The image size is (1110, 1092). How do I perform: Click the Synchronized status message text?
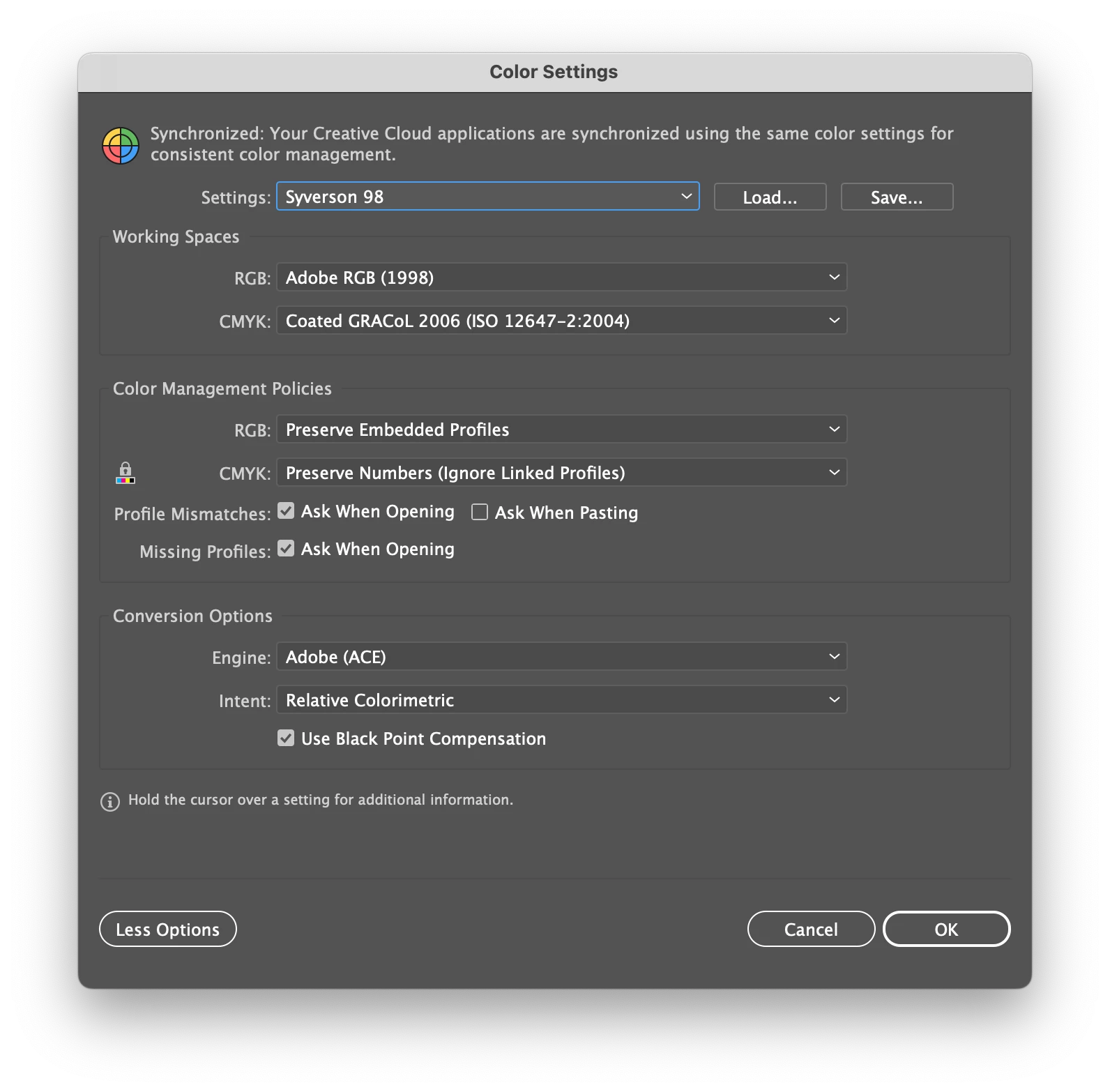click(x=552, y=144)
